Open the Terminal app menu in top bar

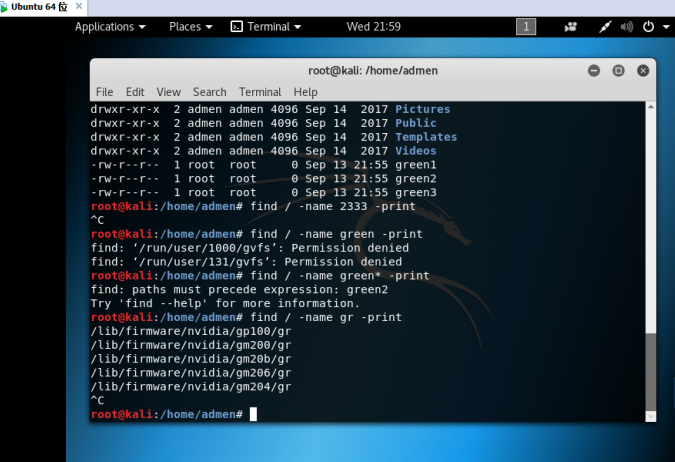click(x=266, y=27)
